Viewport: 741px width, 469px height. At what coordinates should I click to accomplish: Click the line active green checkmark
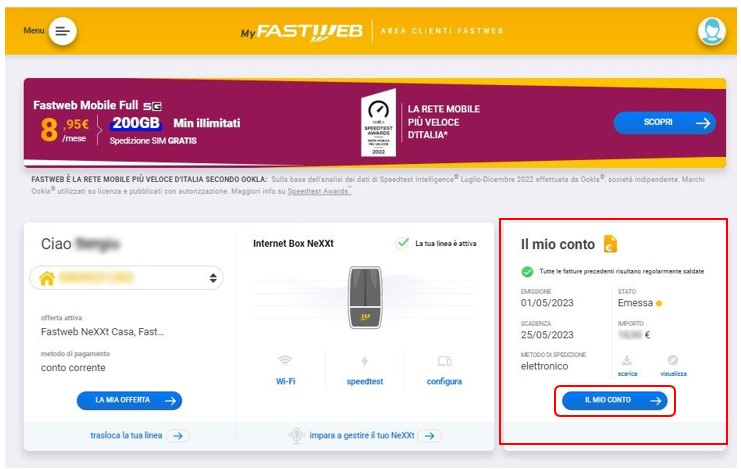[x=402, y=243]
